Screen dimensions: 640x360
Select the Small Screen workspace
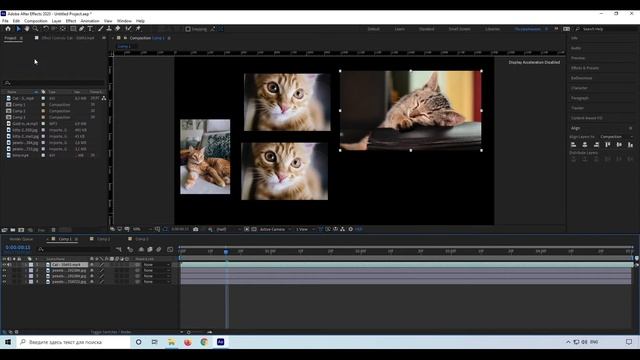tap(460, 29)
